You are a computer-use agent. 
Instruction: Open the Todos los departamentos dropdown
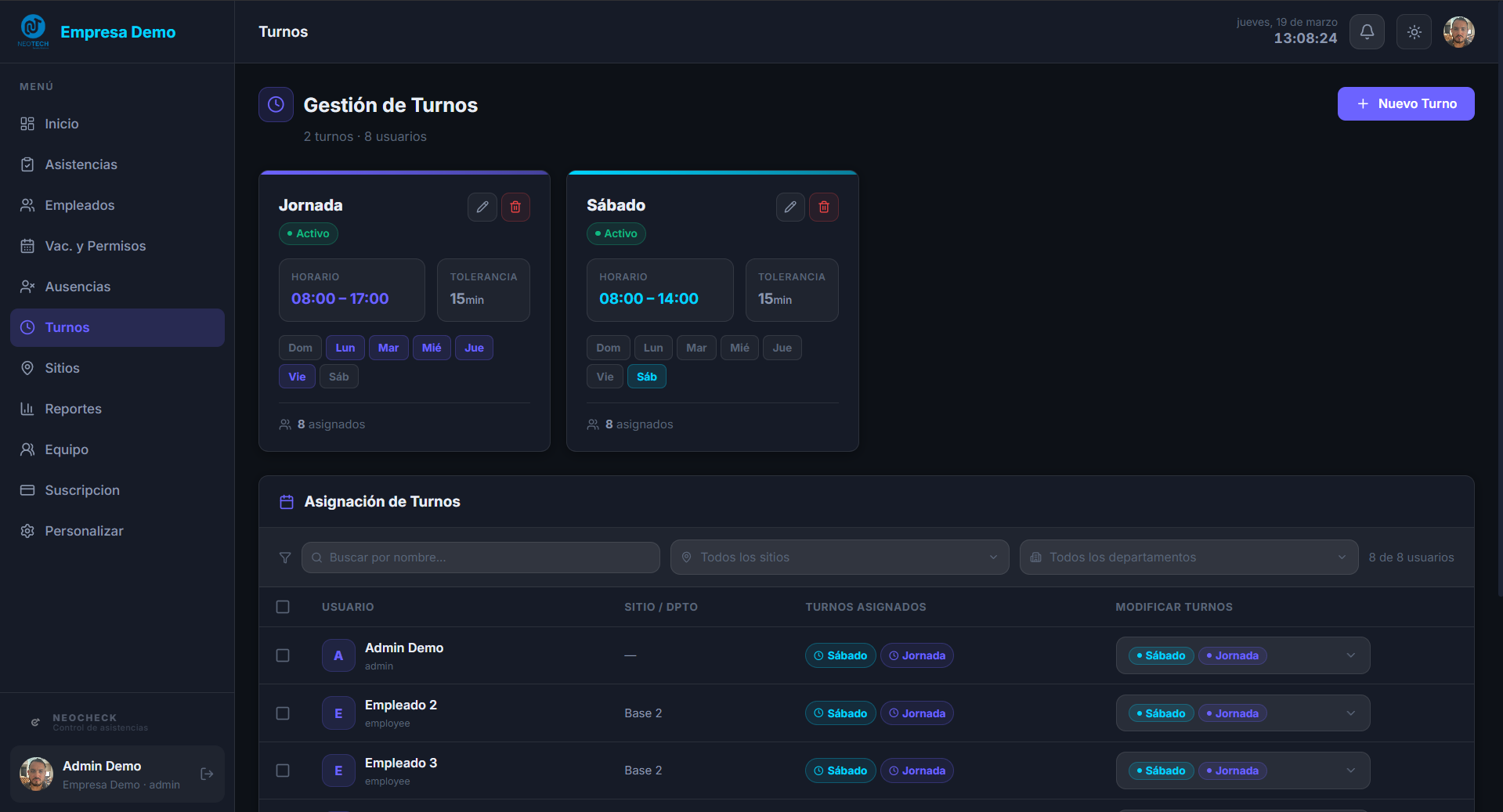pos(1188,557)
